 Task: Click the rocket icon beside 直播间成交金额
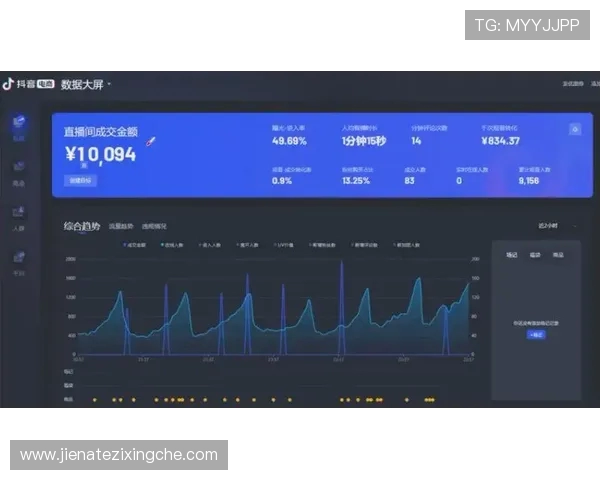151,144
